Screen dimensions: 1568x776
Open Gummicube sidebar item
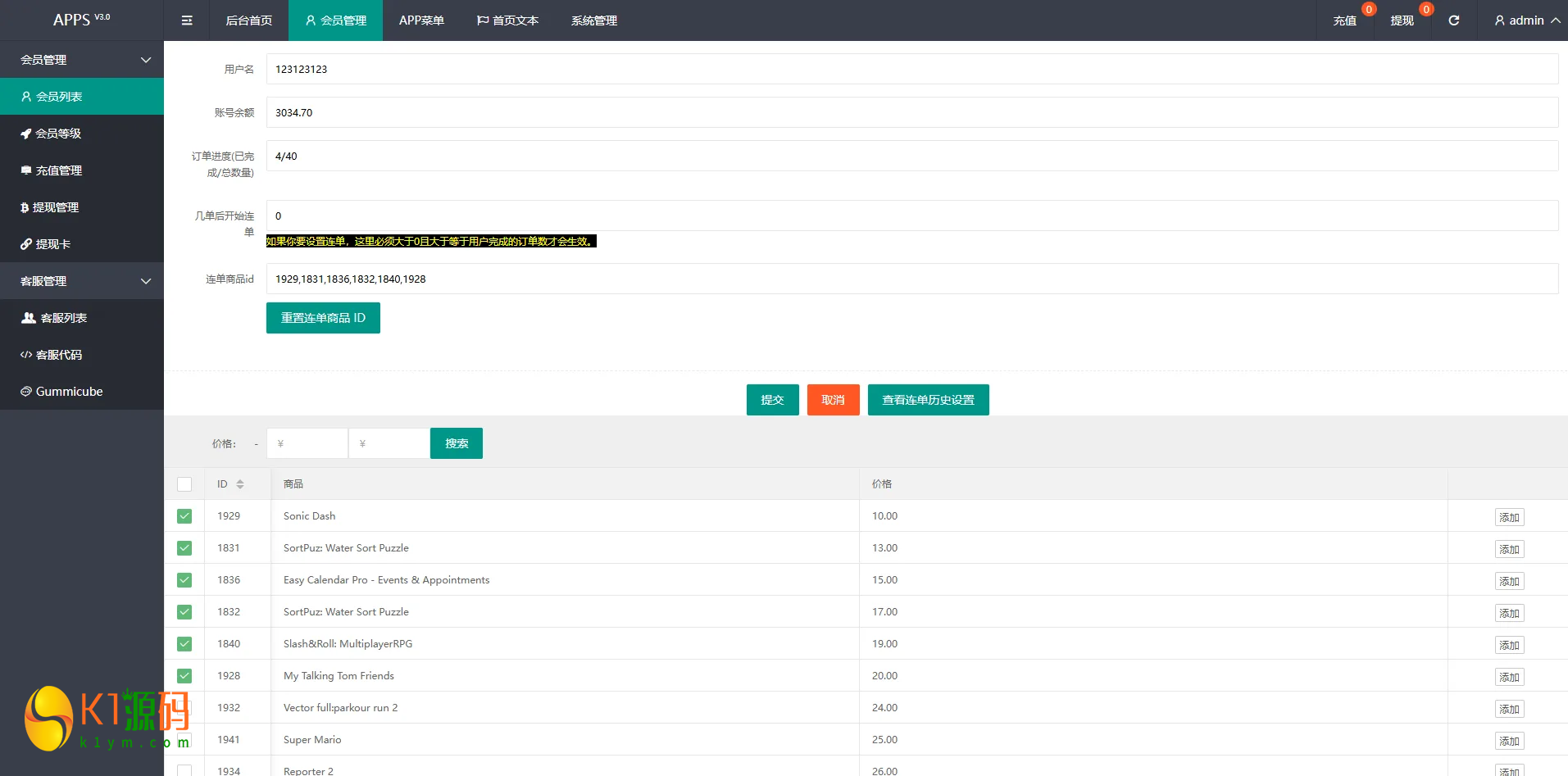(69, 392)
